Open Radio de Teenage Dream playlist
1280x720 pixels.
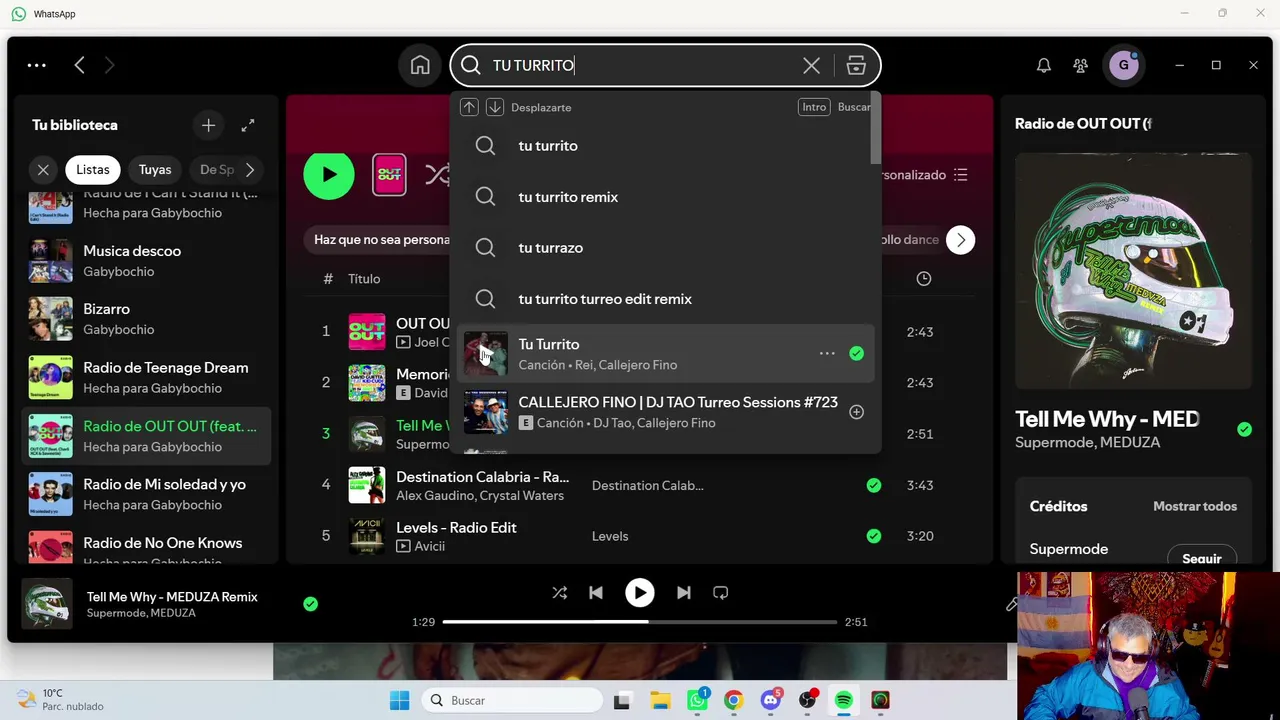pos(146,378)
